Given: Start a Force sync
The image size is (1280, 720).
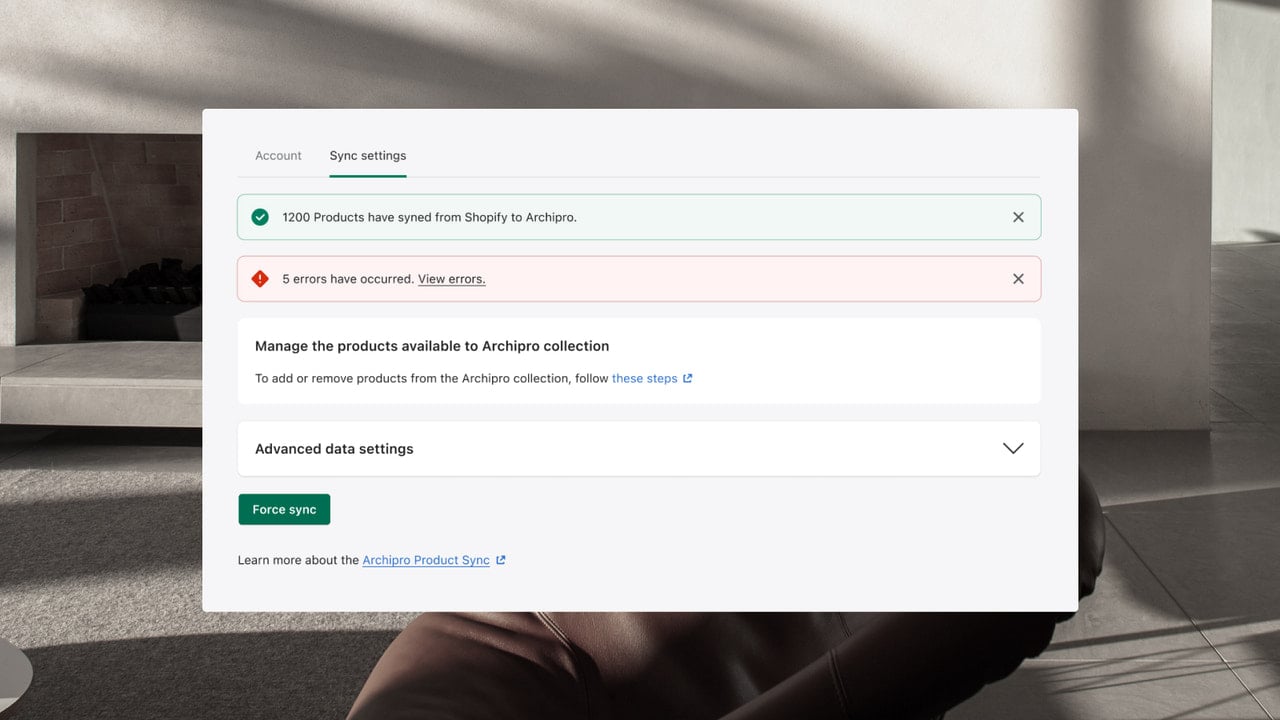Looking at the screenshot, I should (x=284, y=509).
